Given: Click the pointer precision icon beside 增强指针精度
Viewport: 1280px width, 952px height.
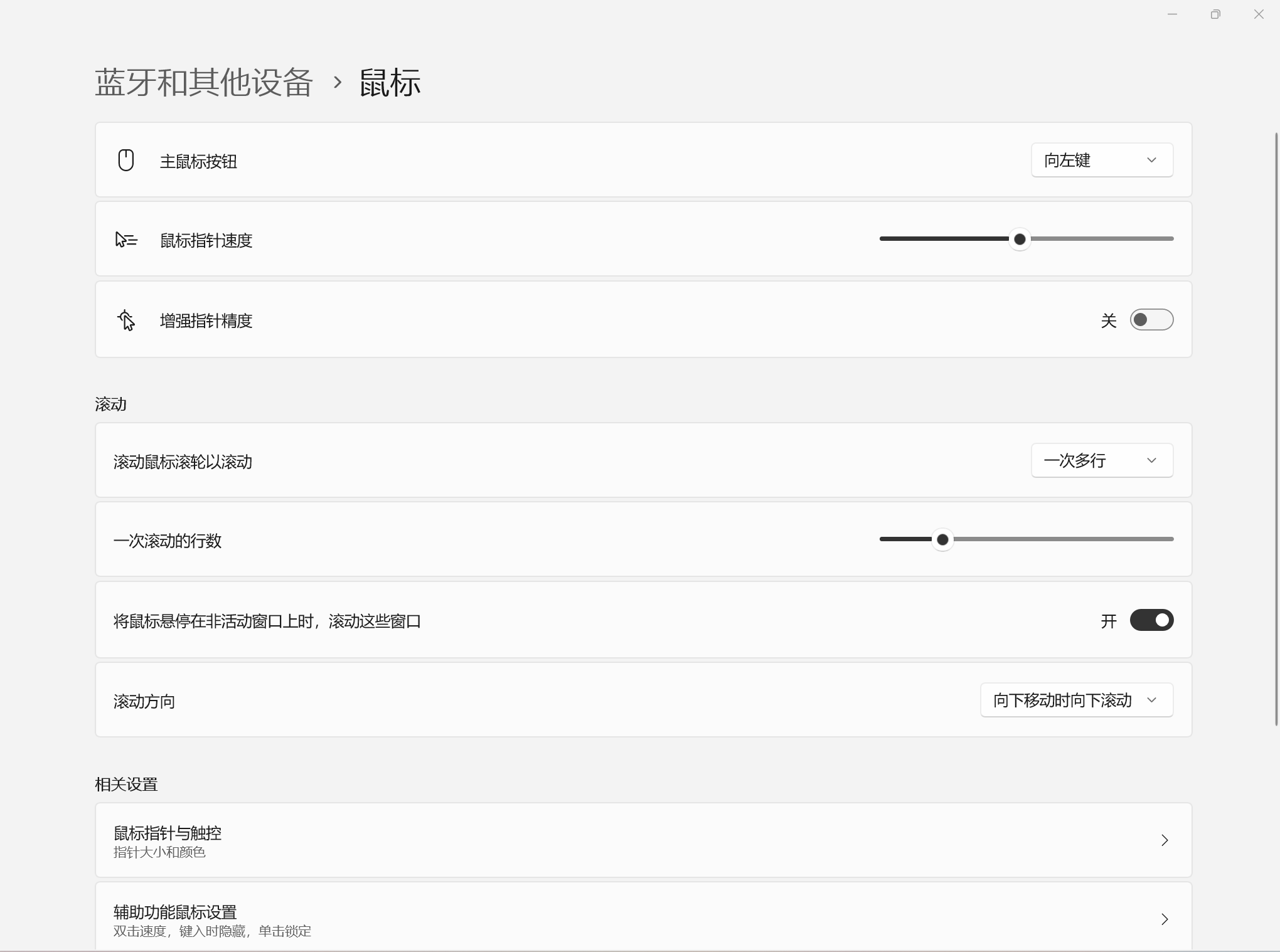Looking at the screenshot, I should click(126, 320).
